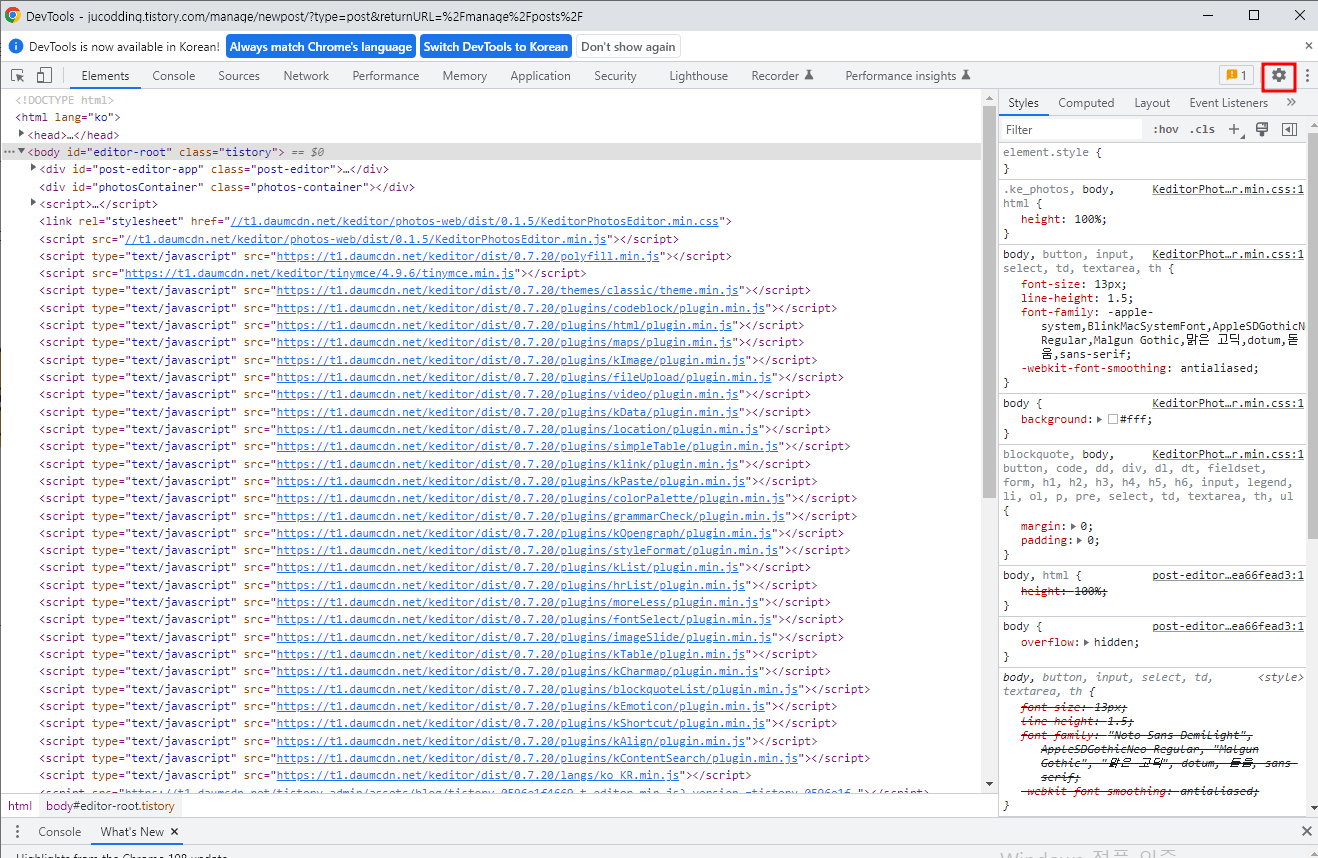This screenshot has width=1318, height=858.
Task: Expand margin shorthand property triangle
Action: (1074, 526)
